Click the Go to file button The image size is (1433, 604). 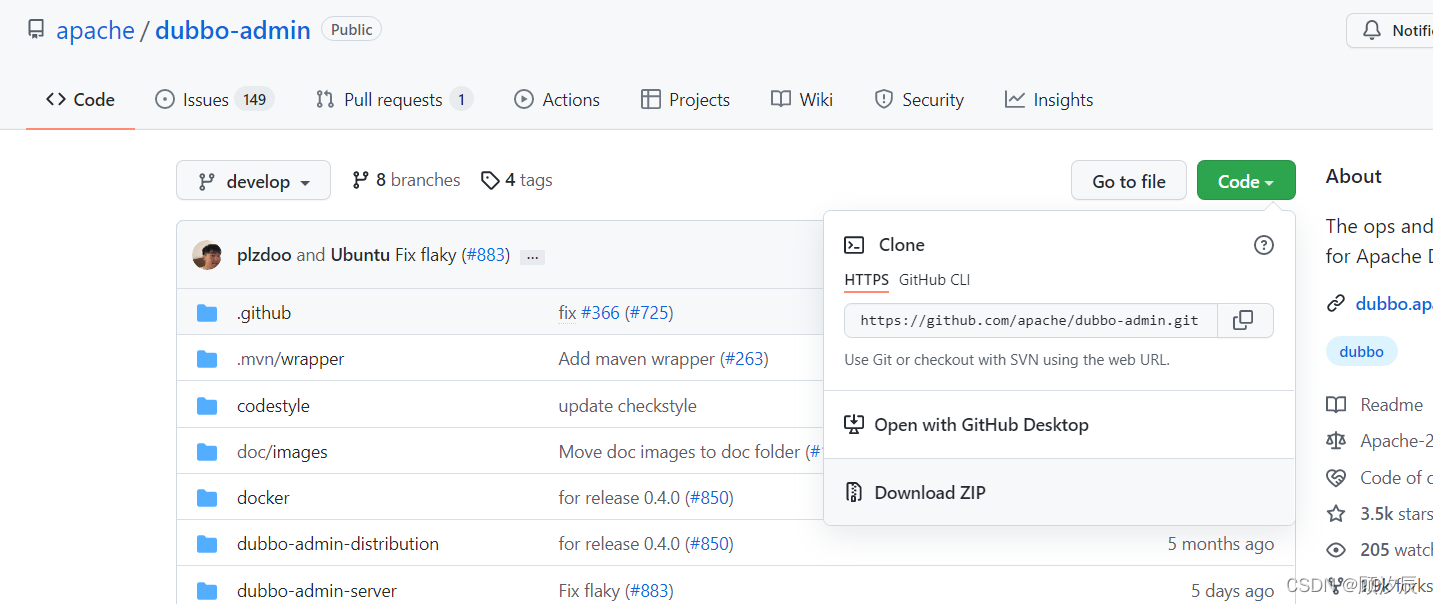[x=1129, y=181]
